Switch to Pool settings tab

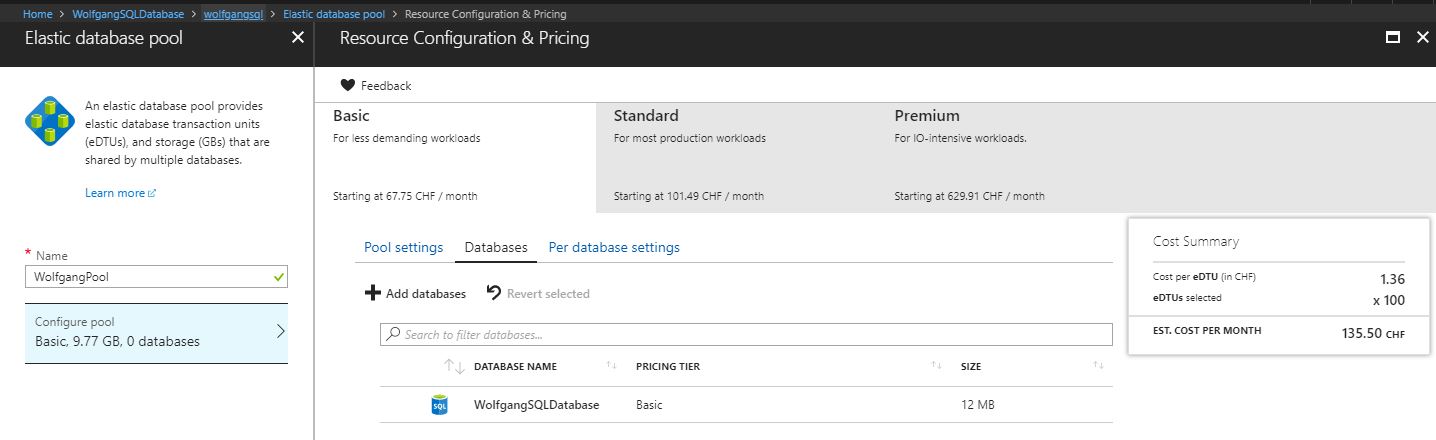coord(403,247)
